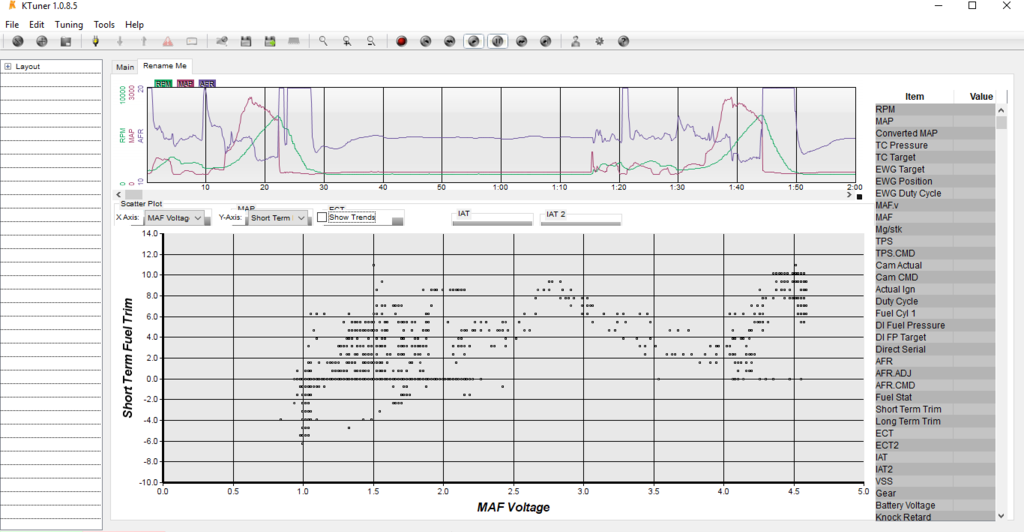Click the dark window icon before the plug
The width and height of the screenshot is (1024, 532).
(66, 41)
